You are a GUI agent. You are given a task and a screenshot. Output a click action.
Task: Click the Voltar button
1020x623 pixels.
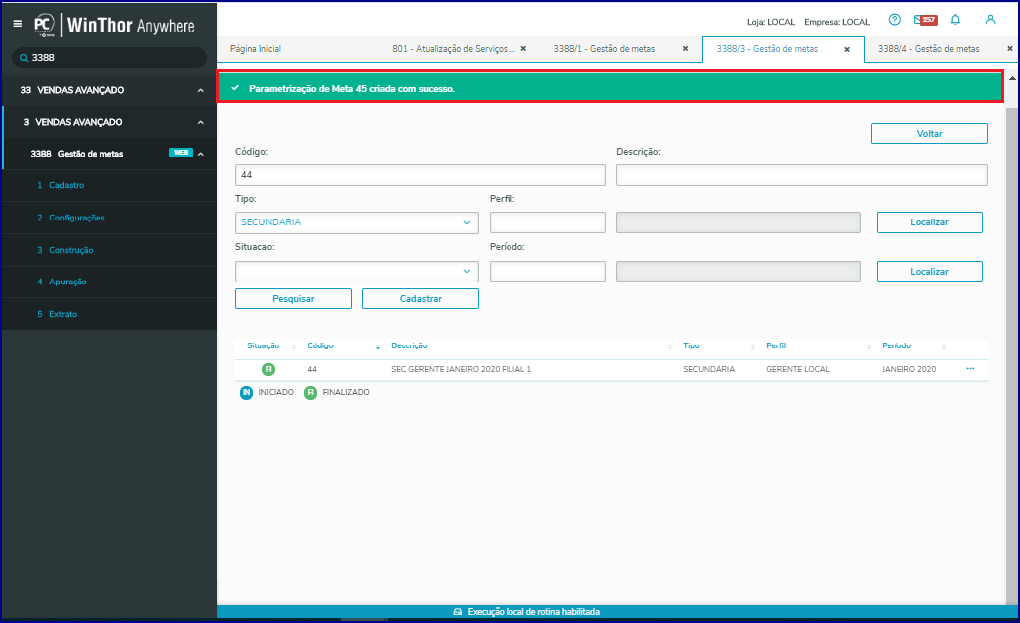point(929,133)
